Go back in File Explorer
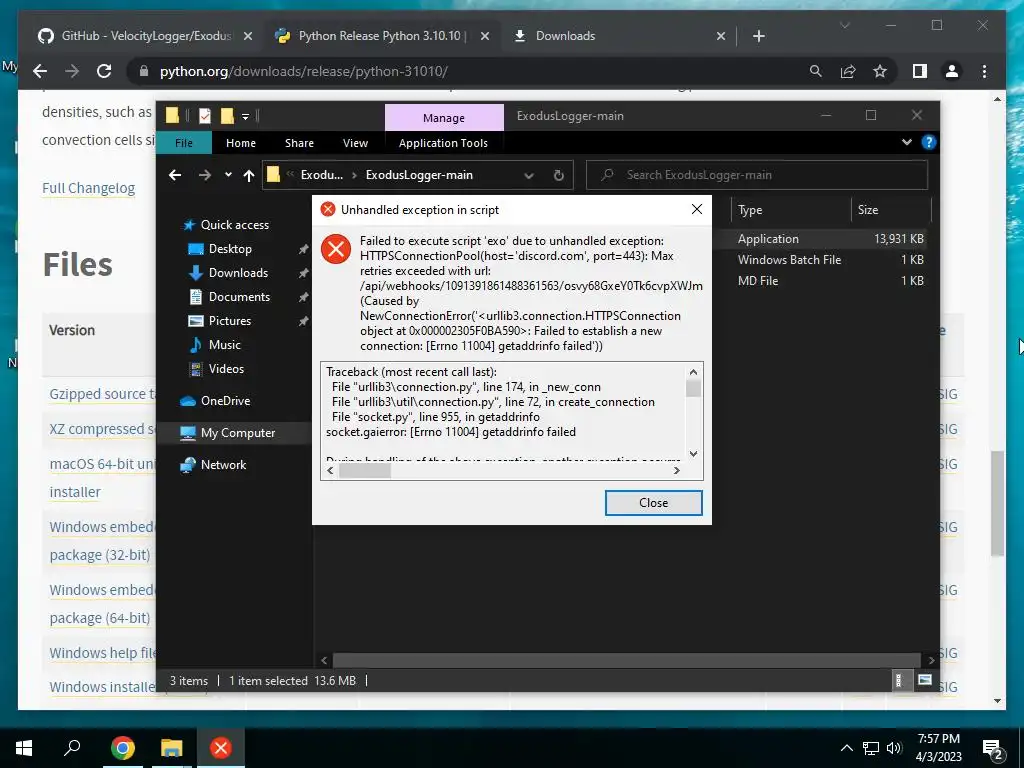 click(x=175, y=175)
